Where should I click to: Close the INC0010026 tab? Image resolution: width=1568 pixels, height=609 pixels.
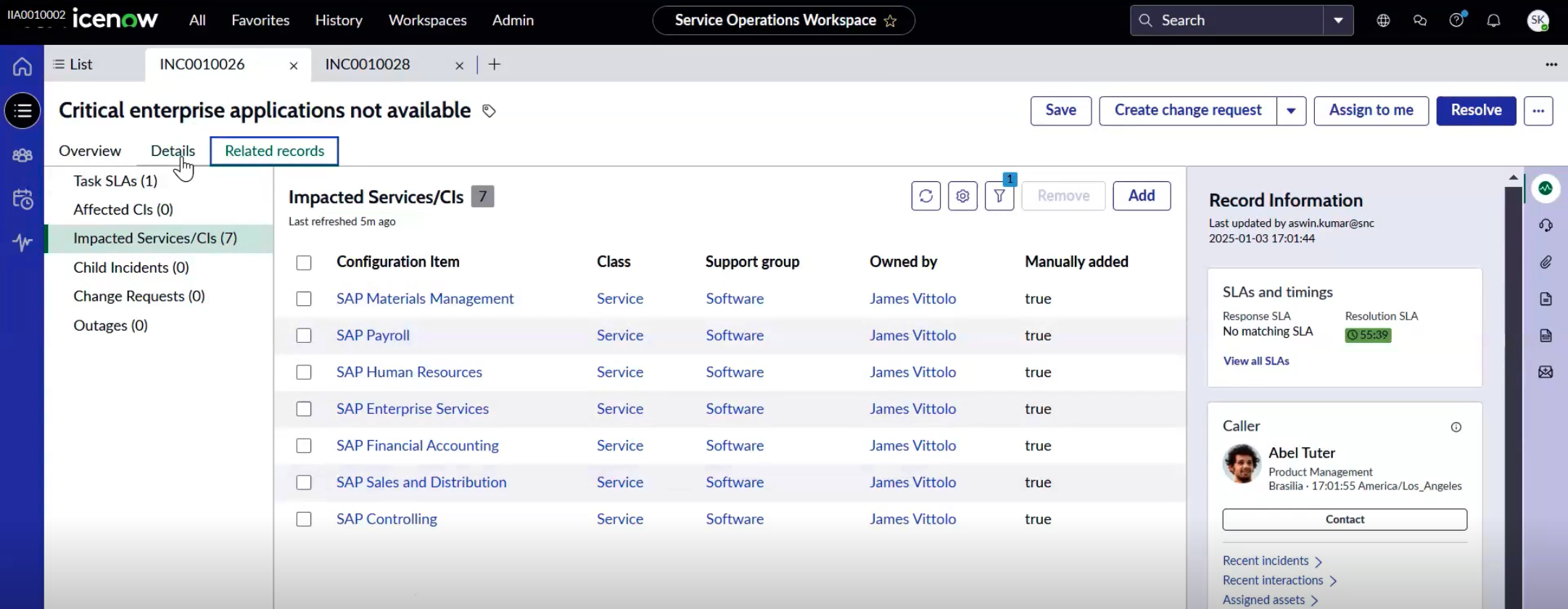(x=294, y=65)
